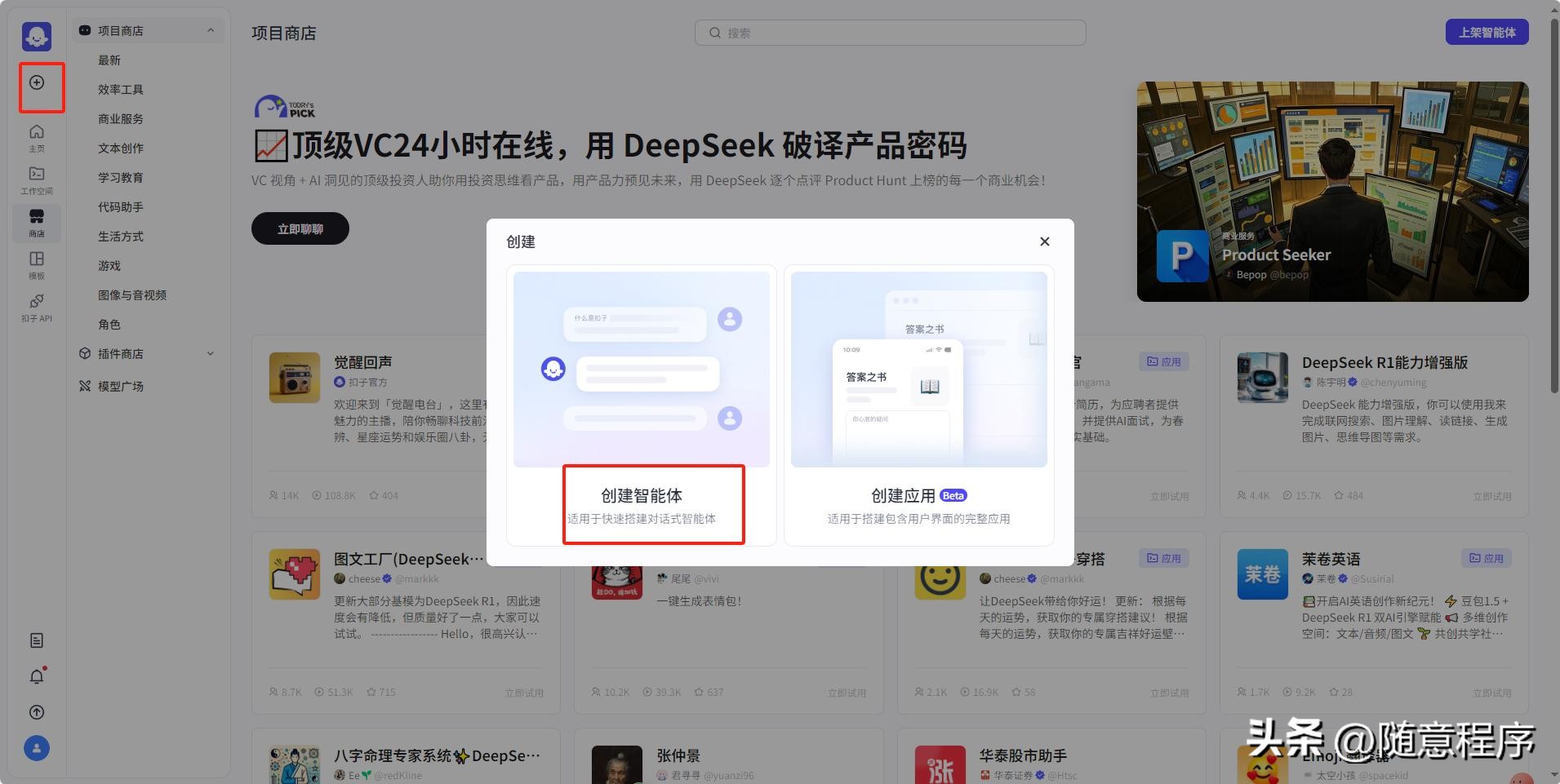Open 工作空间 workspace icon

coord(37,179)
